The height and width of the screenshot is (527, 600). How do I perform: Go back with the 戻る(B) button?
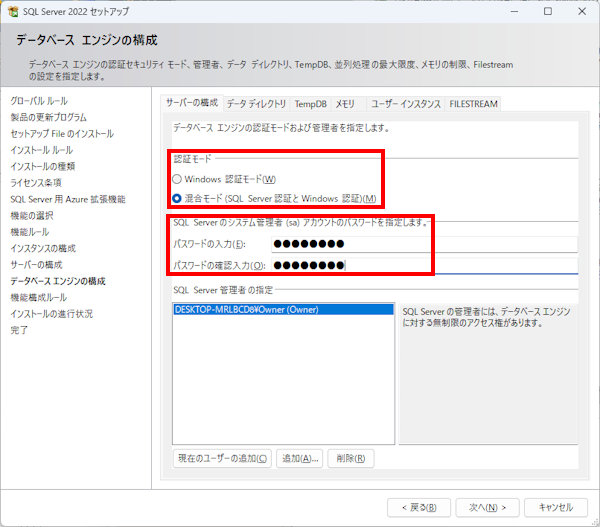pyautogui.click(x=419, y=507)
